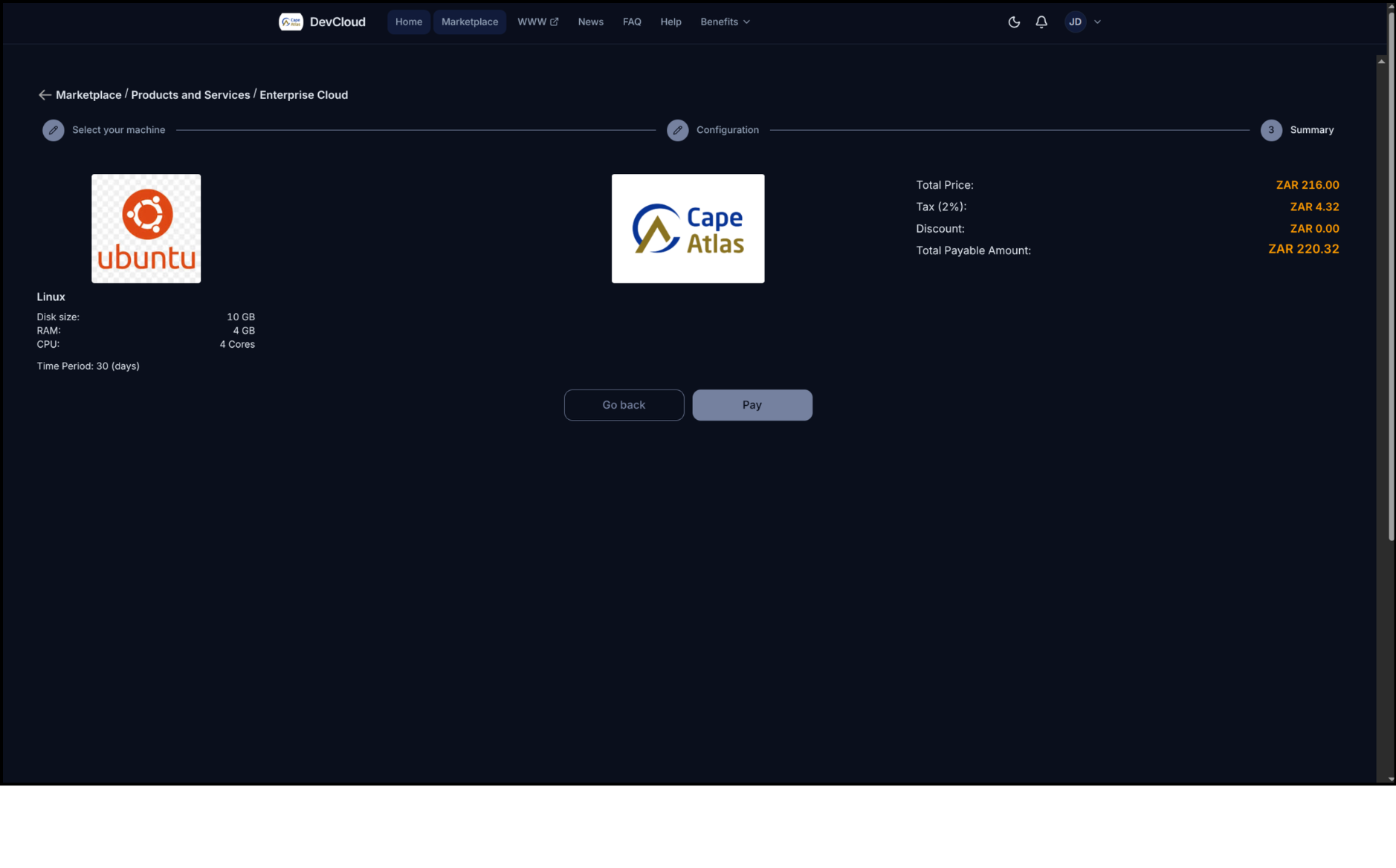1396x868 pixels.
Task: Click the Enterprise Cloud breadcrumb
Action: [x=303, y=95]
